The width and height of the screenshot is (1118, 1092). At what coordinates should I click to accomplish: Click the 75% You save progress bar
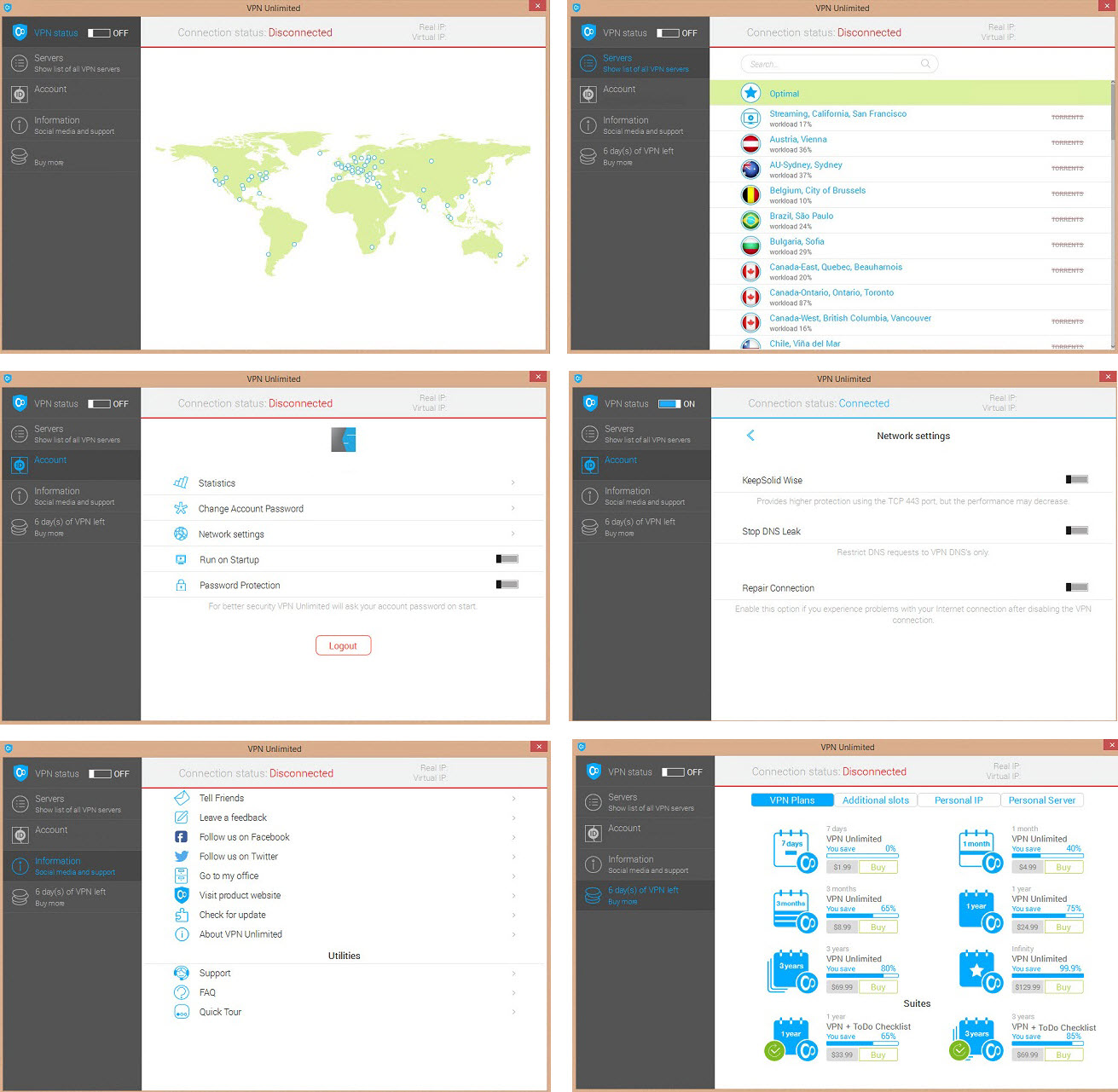pos(1047,916)
